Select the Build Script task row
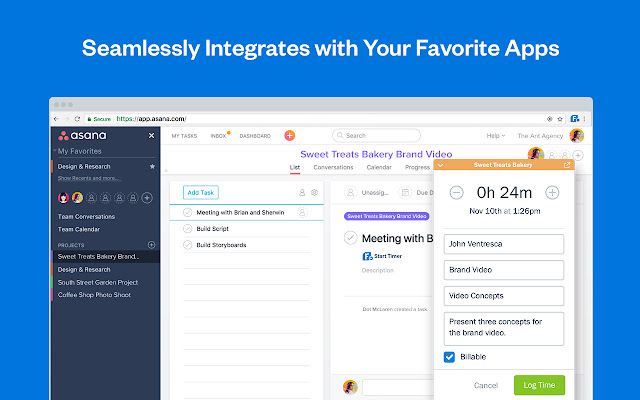Screen dimensions: 640x400 [x=247, y=229]
